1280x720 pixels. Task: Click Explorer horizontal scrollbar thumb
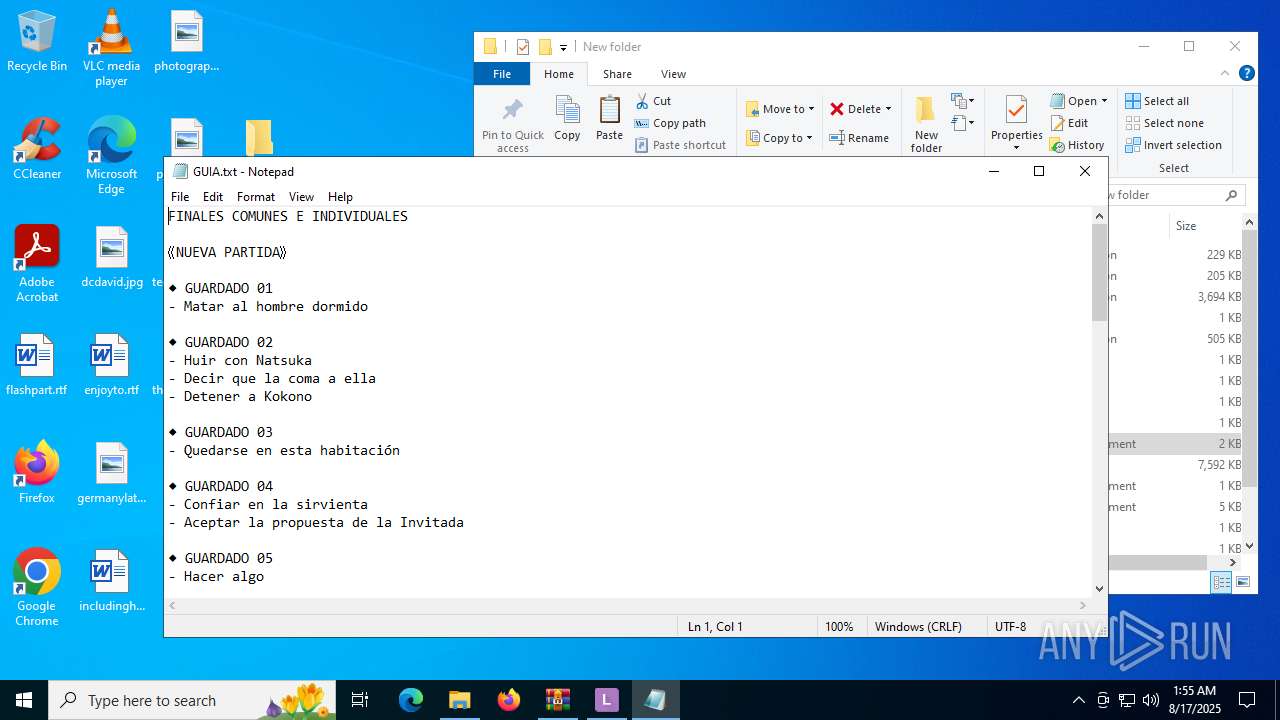(x=1157, y=563)
